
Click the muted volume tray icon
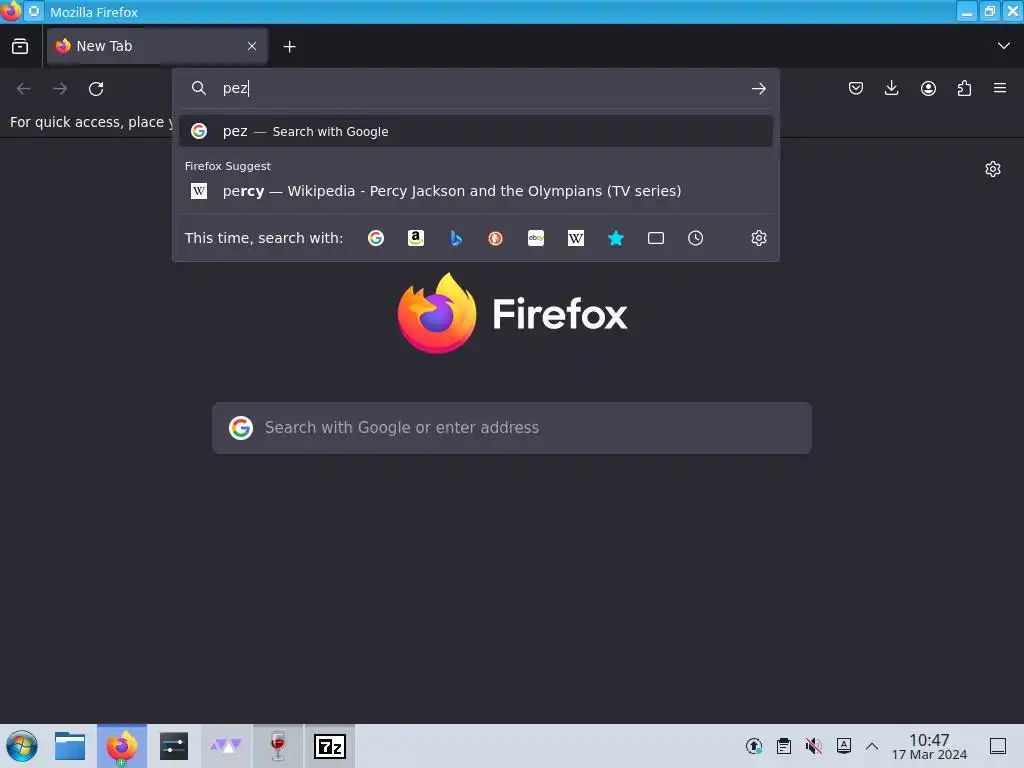813,746
